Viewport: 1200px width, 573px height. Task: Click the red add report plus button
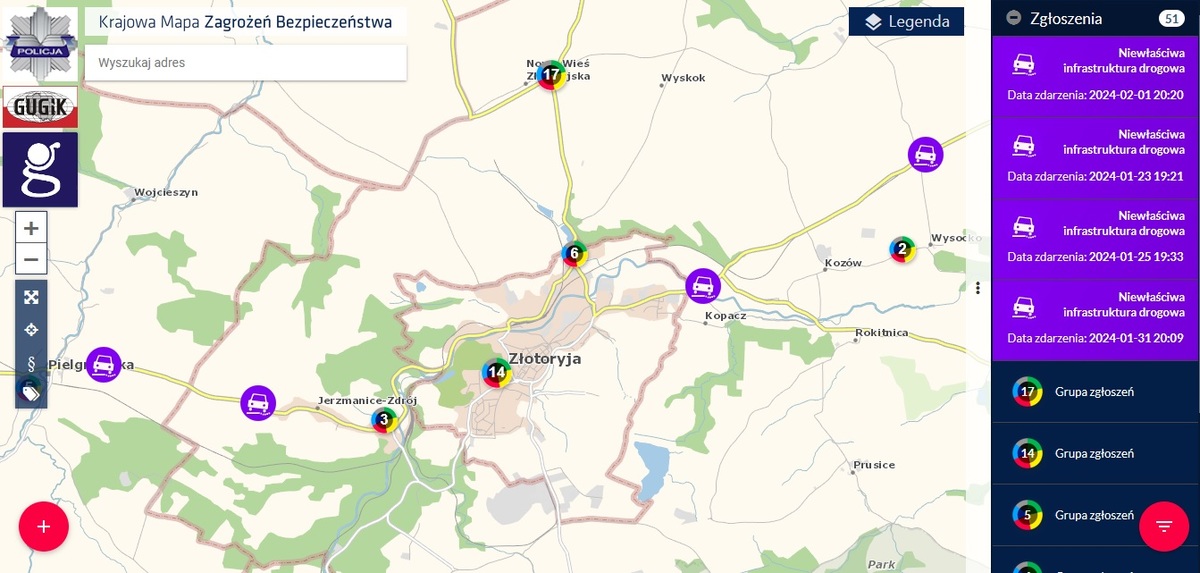click(43, 526)
